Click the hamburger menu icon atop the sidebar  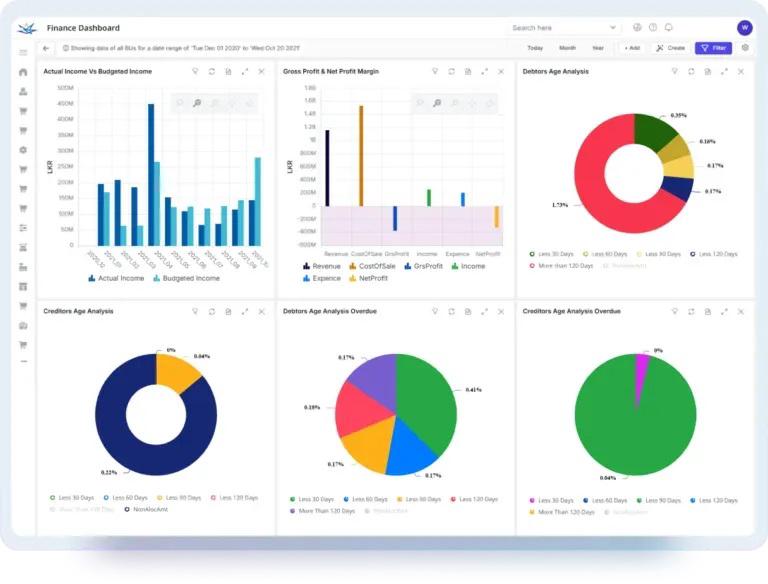tap(23, 52)
